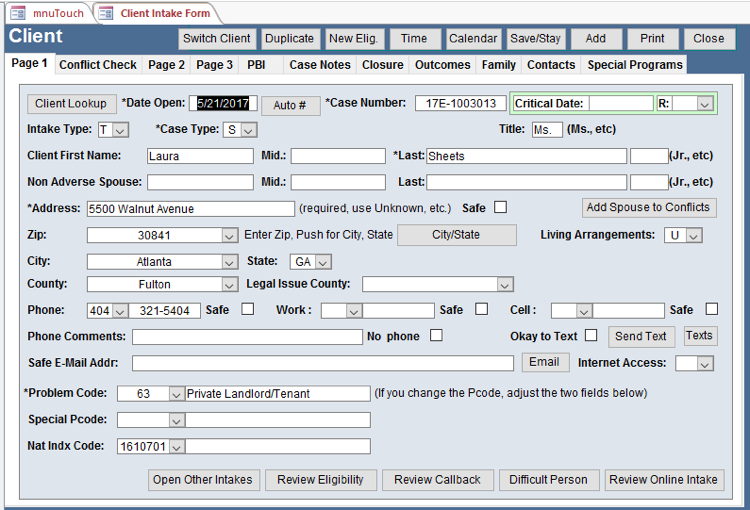
Task: Open the Living Arrangements dropdown
Action: point(693,235)
